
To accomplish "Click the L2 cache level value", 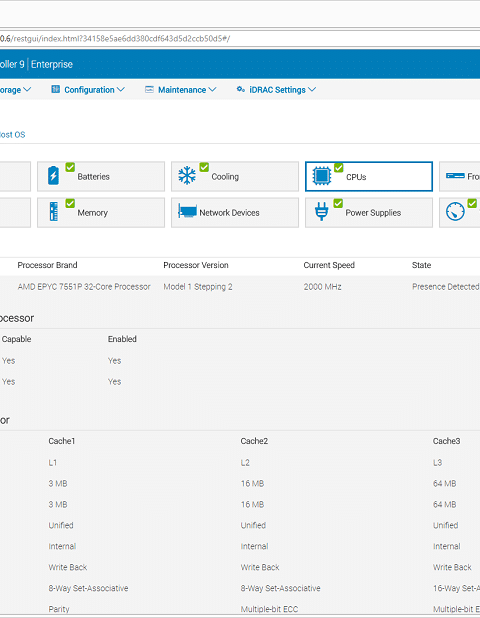I will (x=245, y=463).
